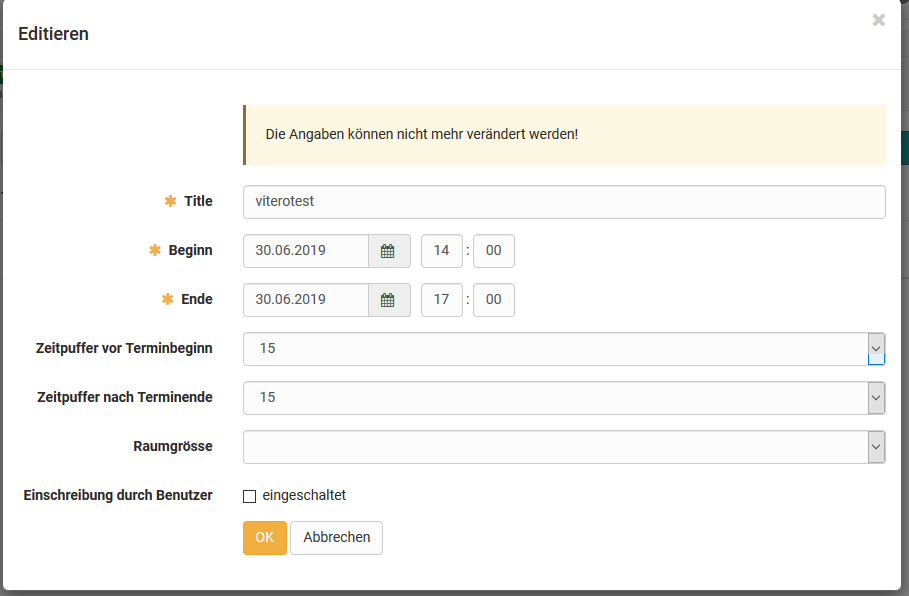Click the 'Einschreibung durch Benutzer' label
The image size is (909, 596).
pyautogui.click(x=118, y=495)
